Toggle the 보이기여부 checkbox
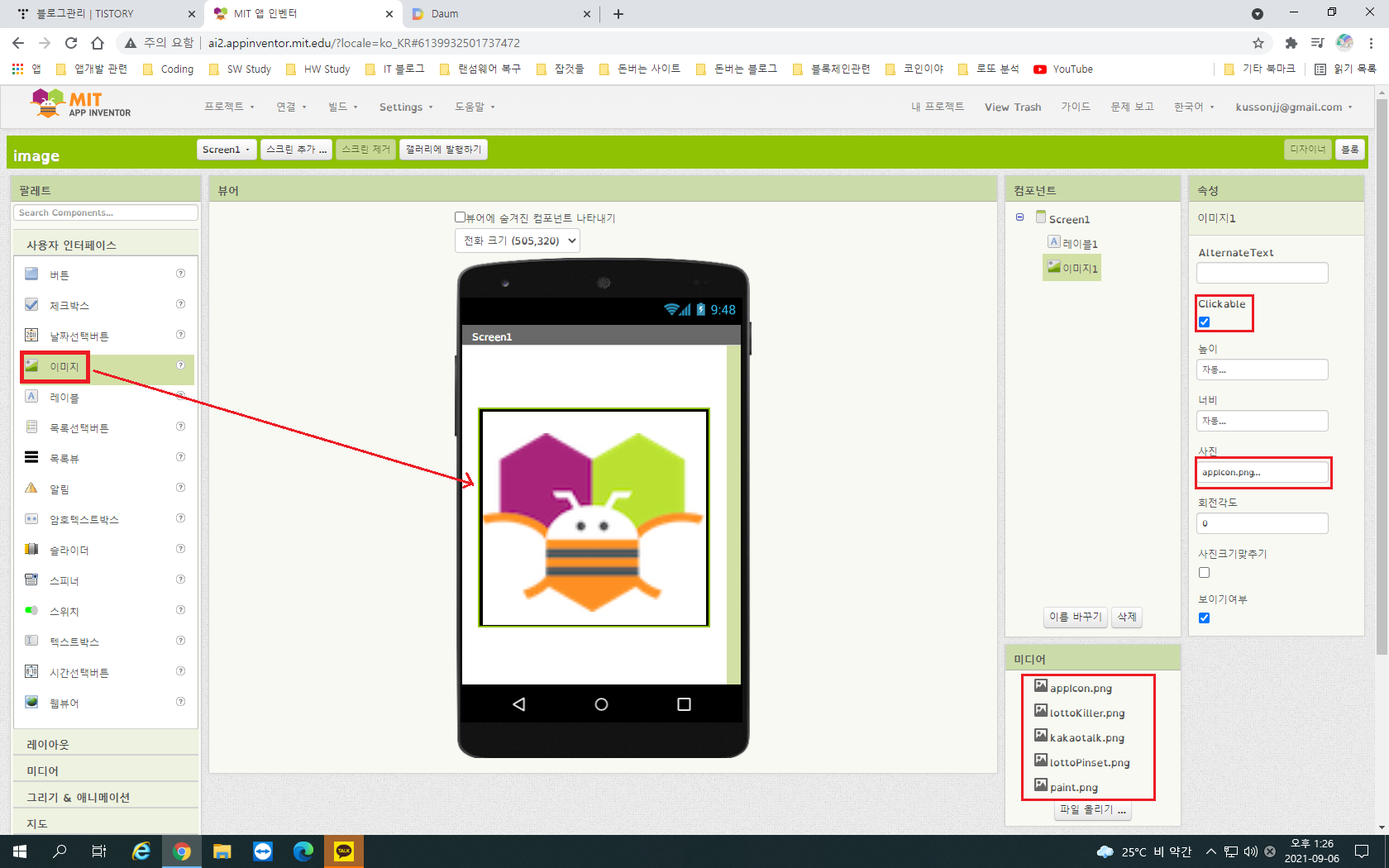 coord(1204,618)
